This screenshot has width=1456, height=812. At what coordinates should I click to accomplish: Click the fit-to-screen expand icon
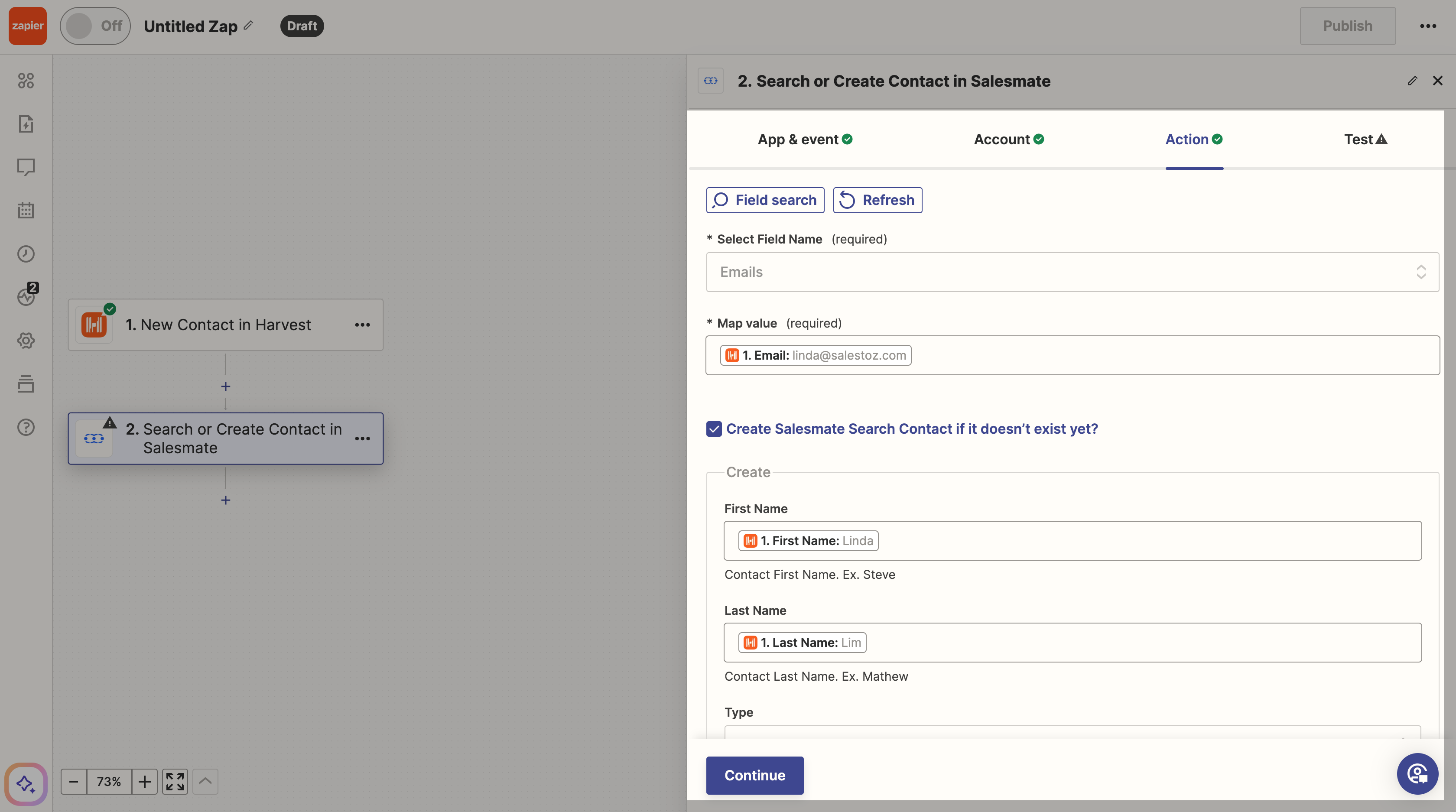click(175, 782)
